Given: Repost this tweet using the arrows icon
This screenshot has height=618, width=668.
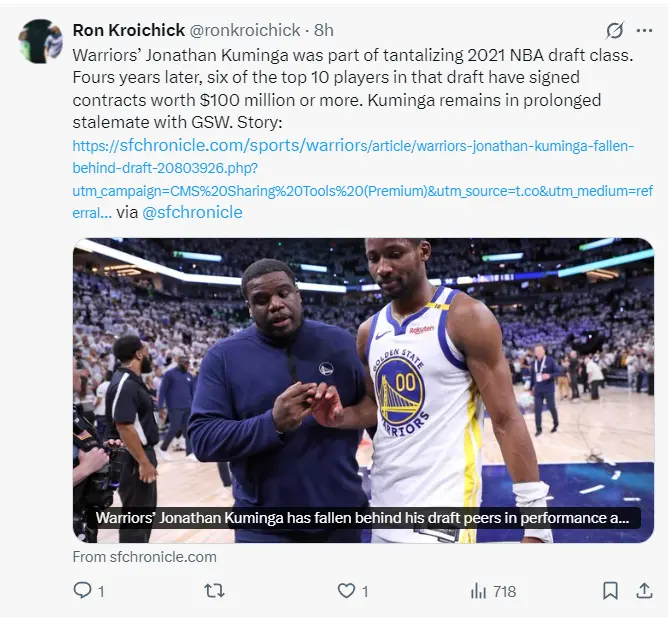Looking at the screenshot, I should point(214,591).
